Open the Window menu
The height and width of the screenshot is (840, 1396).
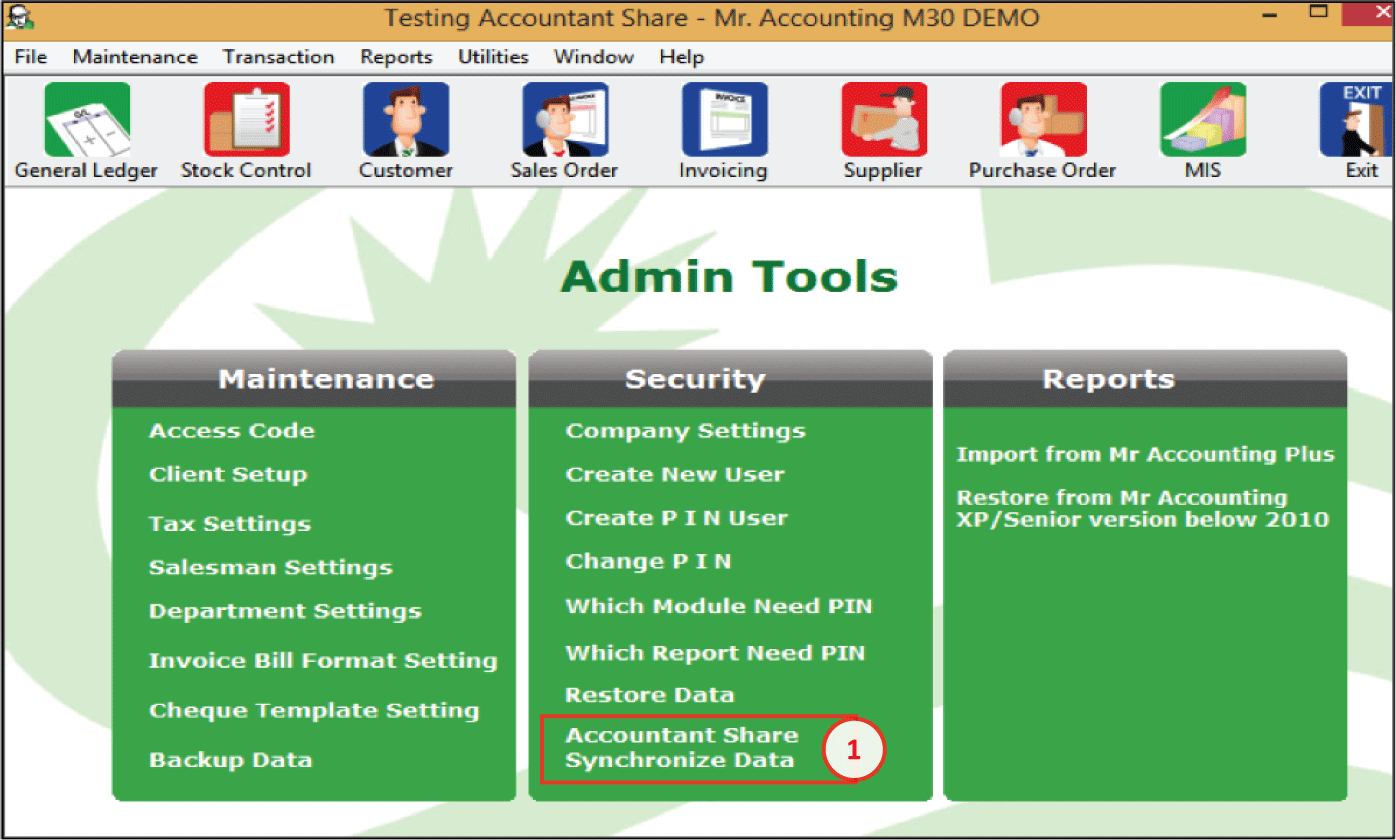point(594,57)
